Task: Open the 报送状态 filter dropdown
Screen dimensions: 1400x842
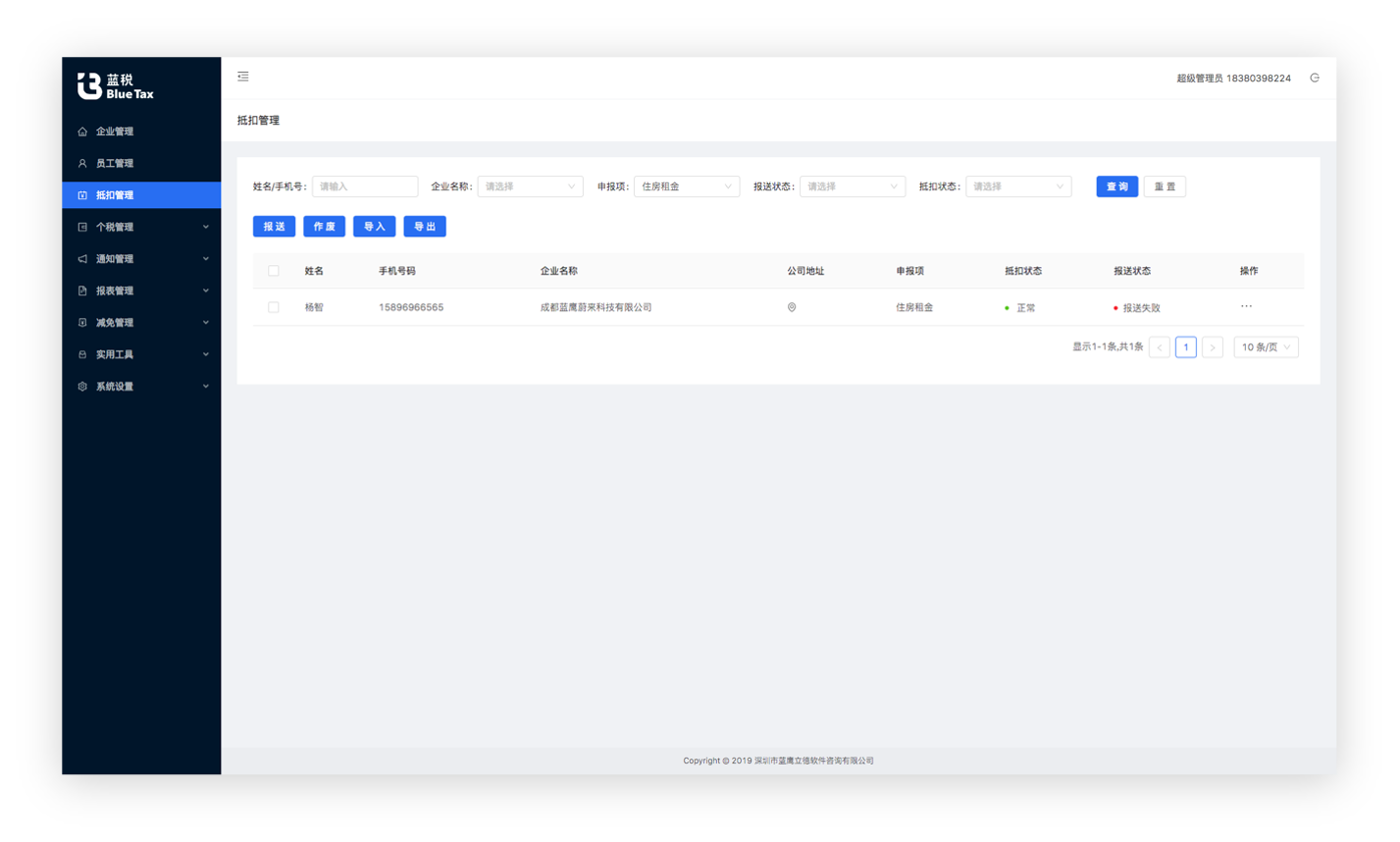Action: (x=853, y=186)
